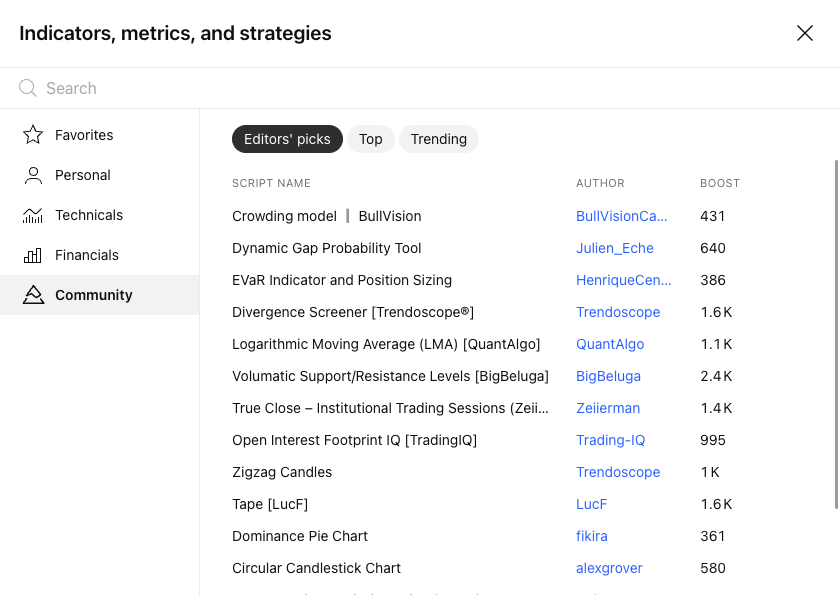This screenshot has width=839, height=595.
Task: Open author alexgrover profile link
Action: pyautogui.click(x=609, y=568)
